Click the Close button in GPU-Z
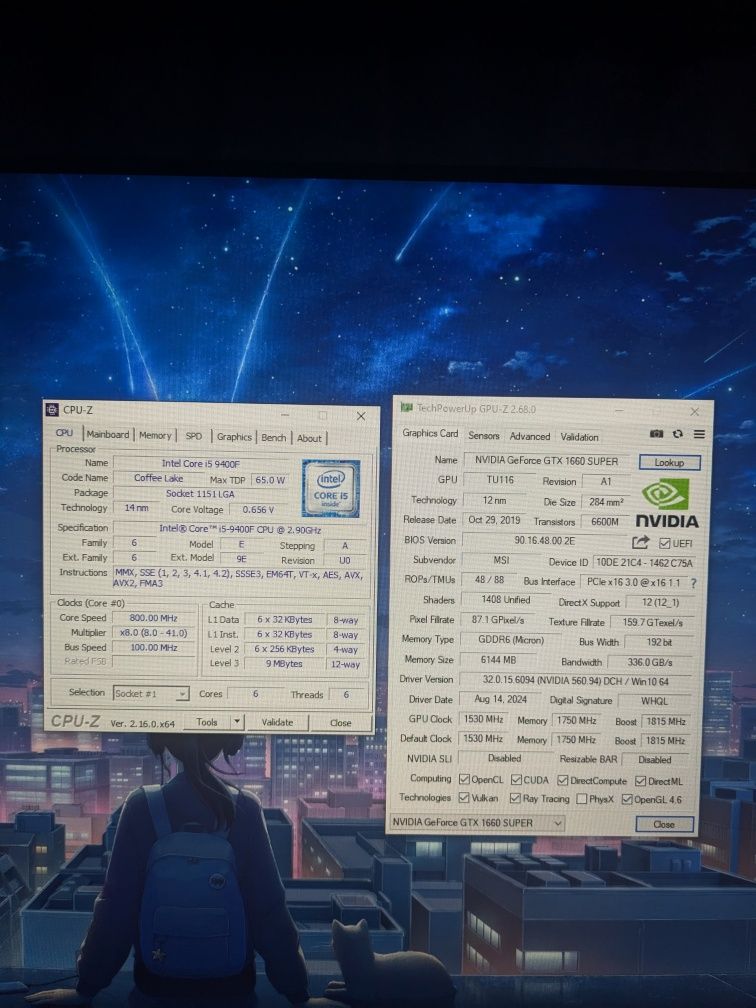Image resolution: width=756 pixels, height=1008 pixels. coord(664,824)
